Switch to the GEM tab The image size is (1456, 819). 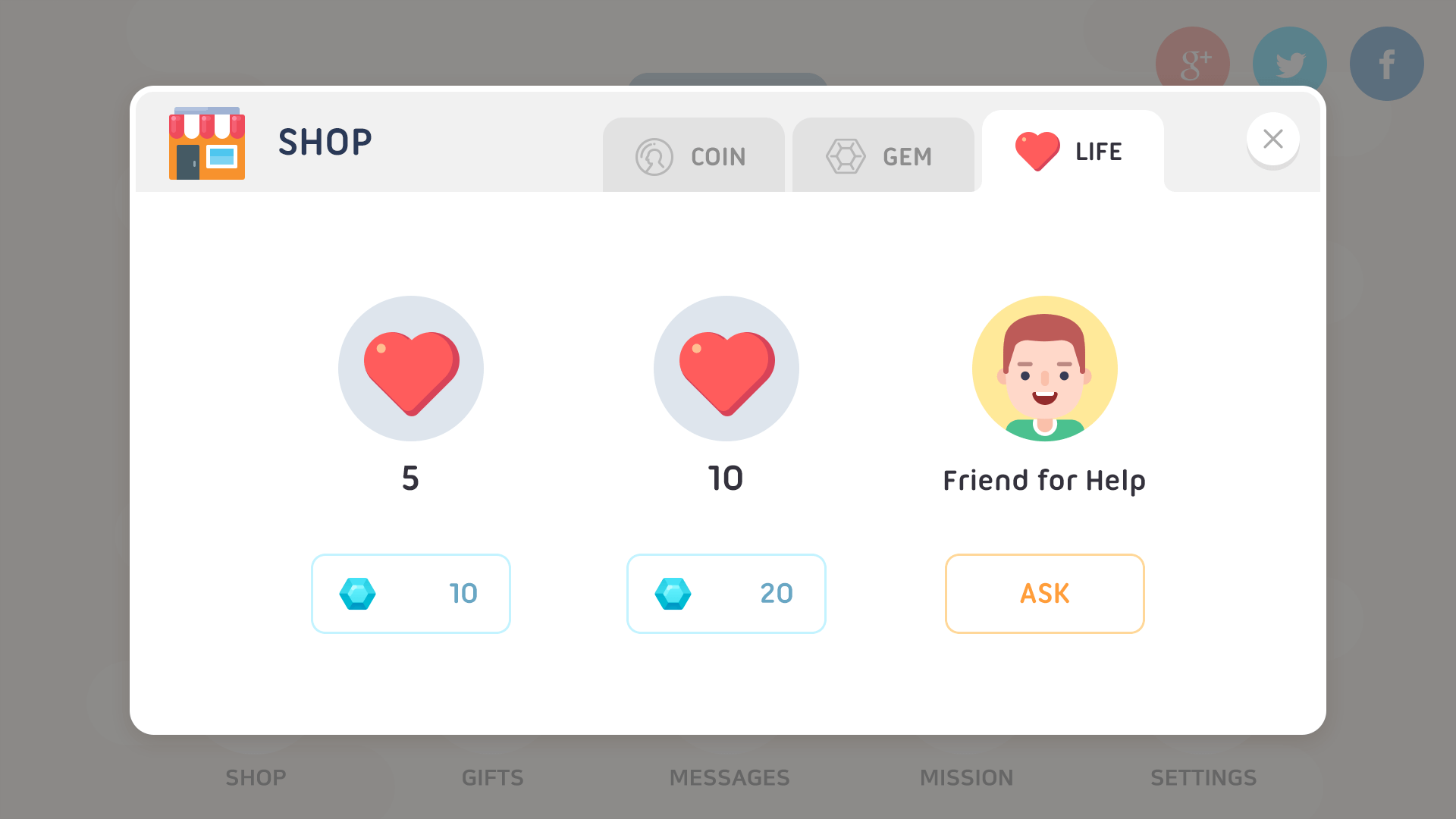pyautogui.click(x=883, y=155)
